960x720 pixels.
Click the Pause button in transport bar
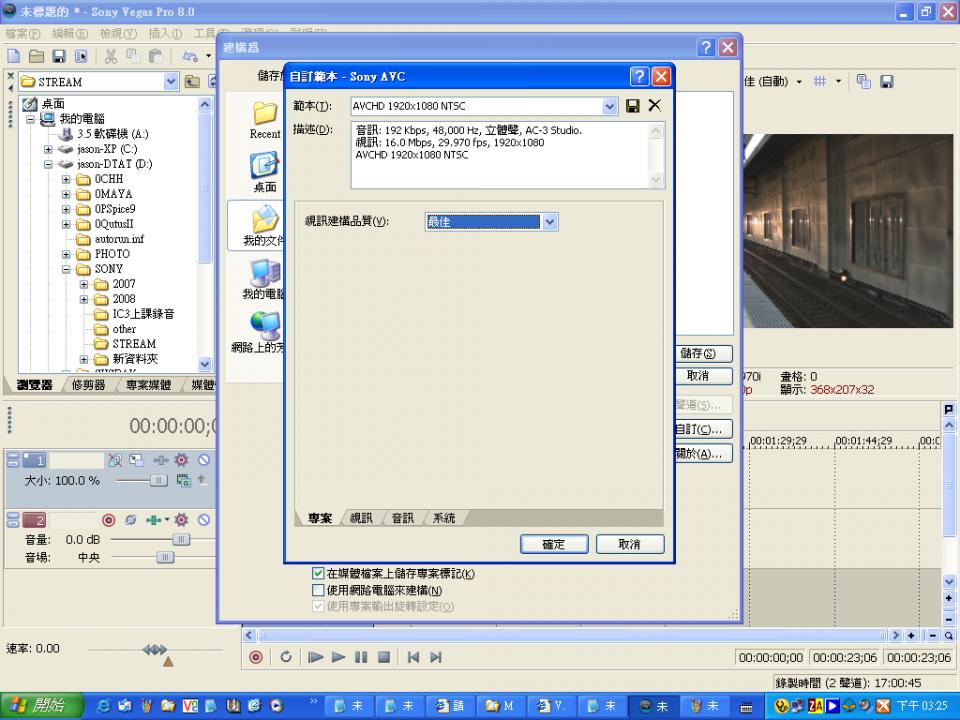coord(361,657)
